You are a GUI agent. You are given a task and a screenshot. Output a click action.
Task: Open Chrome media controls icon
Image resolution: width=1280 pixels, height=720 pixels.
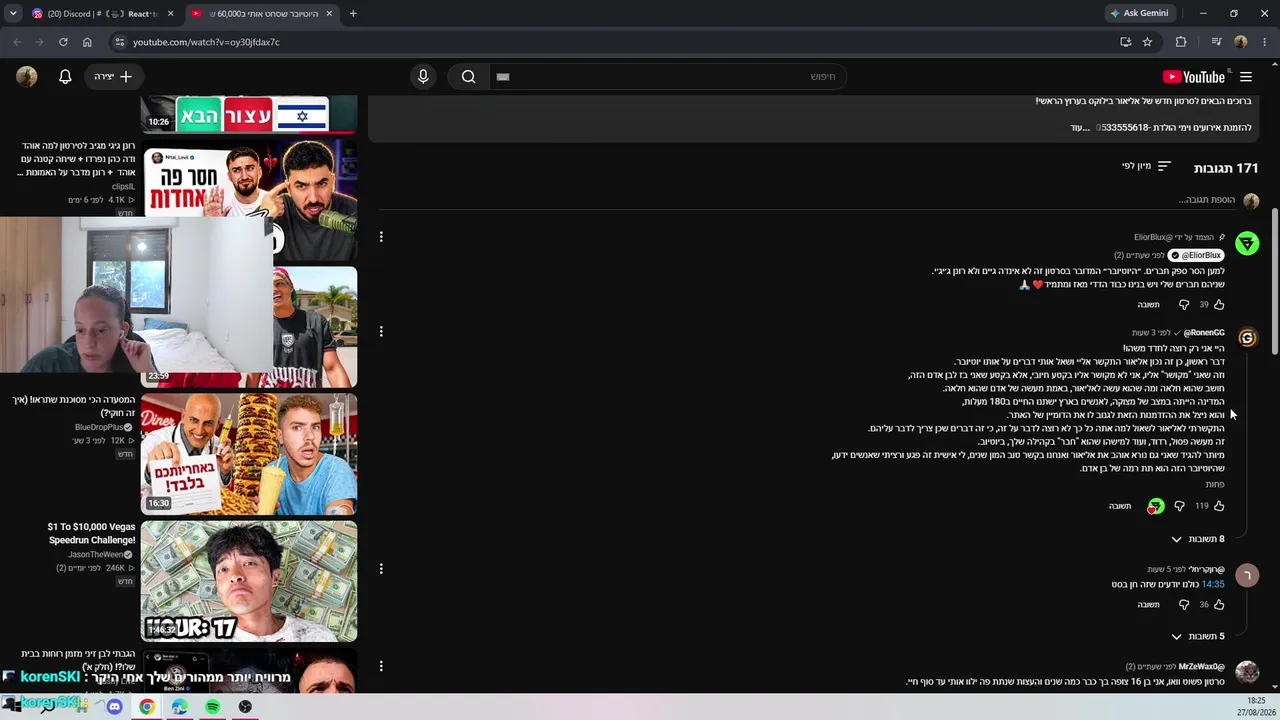(x=1216, y=42)
